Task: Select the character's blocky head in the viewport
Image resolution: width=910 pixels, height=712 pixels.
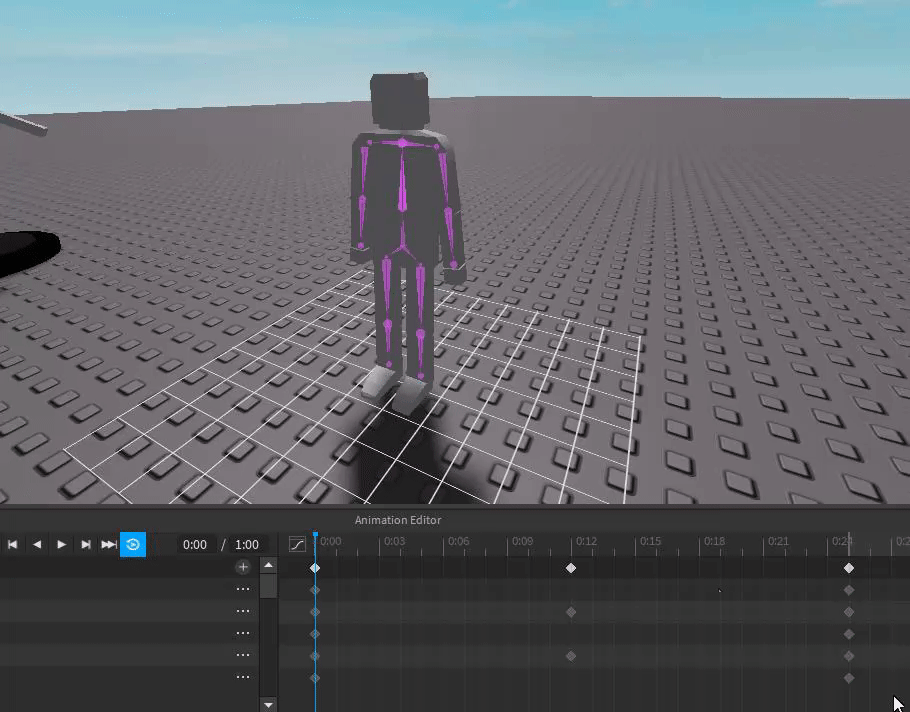Action: coord(400,101)
